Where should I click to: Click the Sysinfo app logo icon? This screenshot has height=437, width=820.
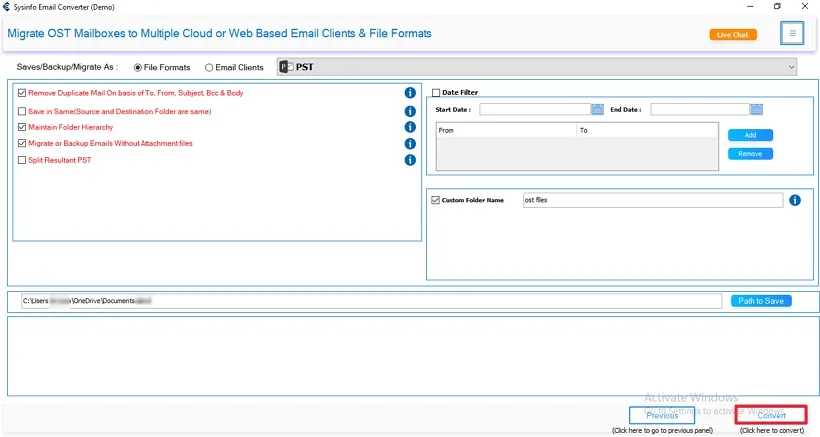(x=6, y=7)
